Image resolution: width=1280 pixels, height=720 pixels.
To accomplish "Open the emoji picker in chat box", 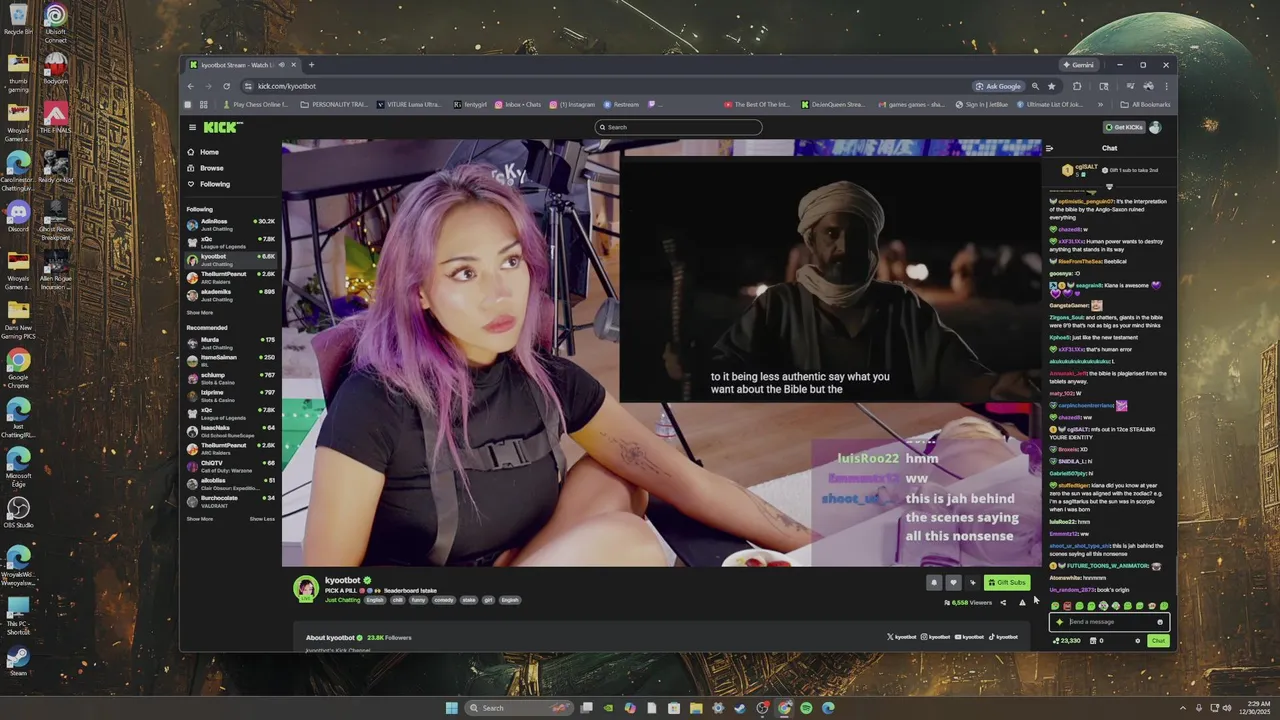I will click(x=1160, y=622).
